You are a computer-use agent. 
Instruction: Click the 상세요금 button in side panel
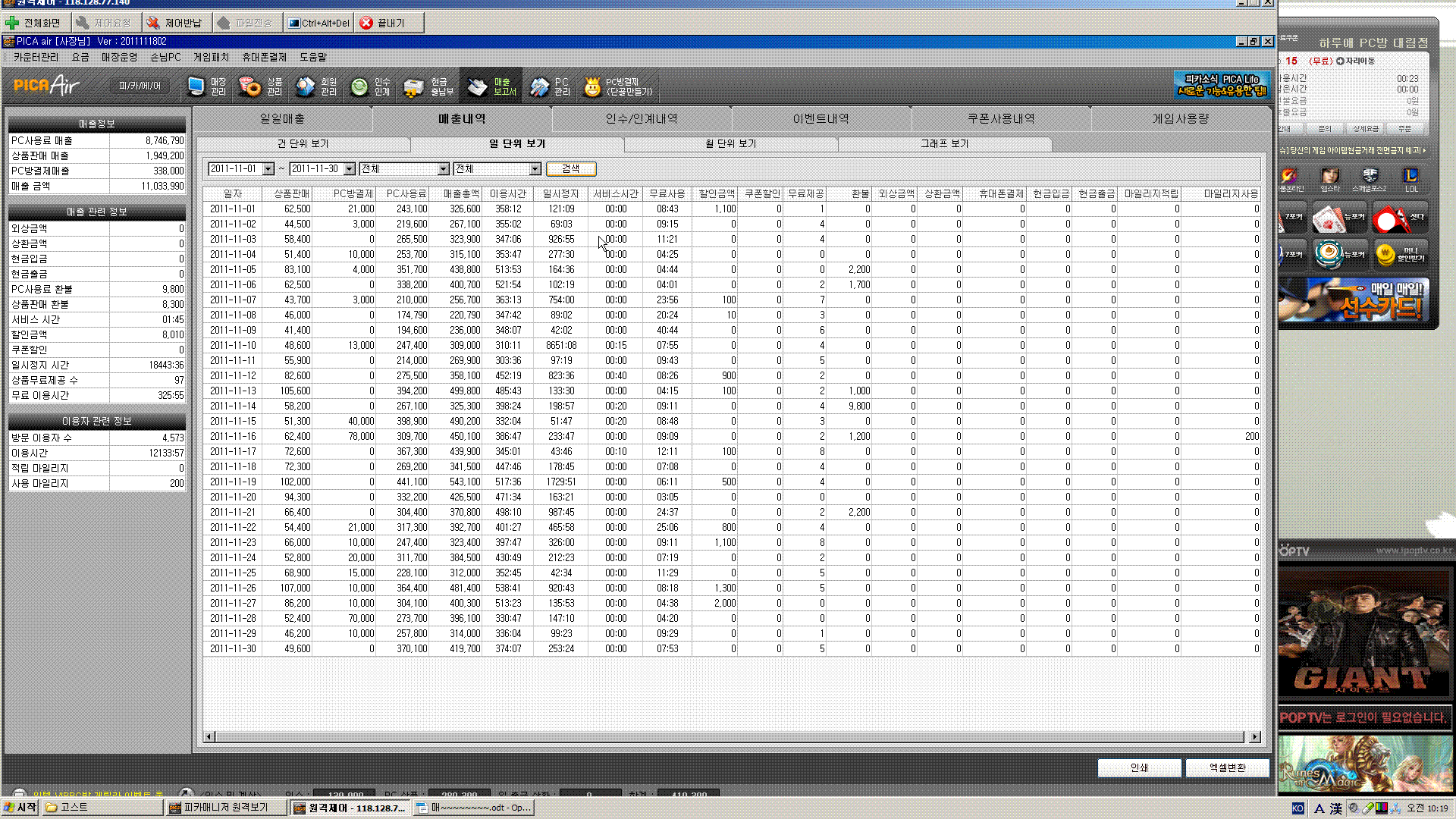1366,129
